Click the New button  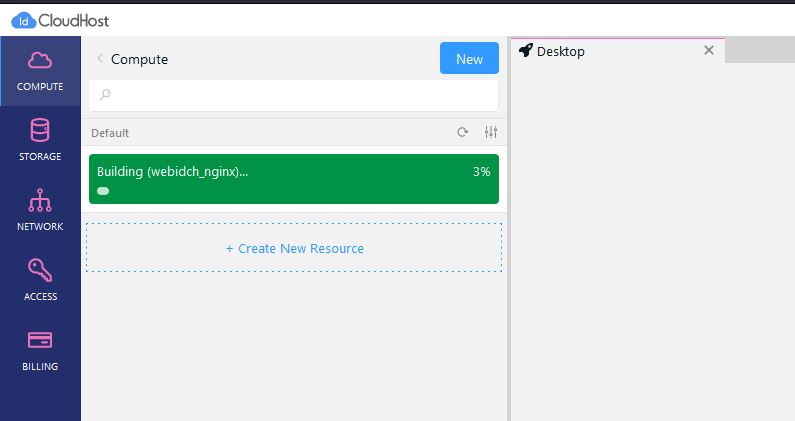[469, 58]
